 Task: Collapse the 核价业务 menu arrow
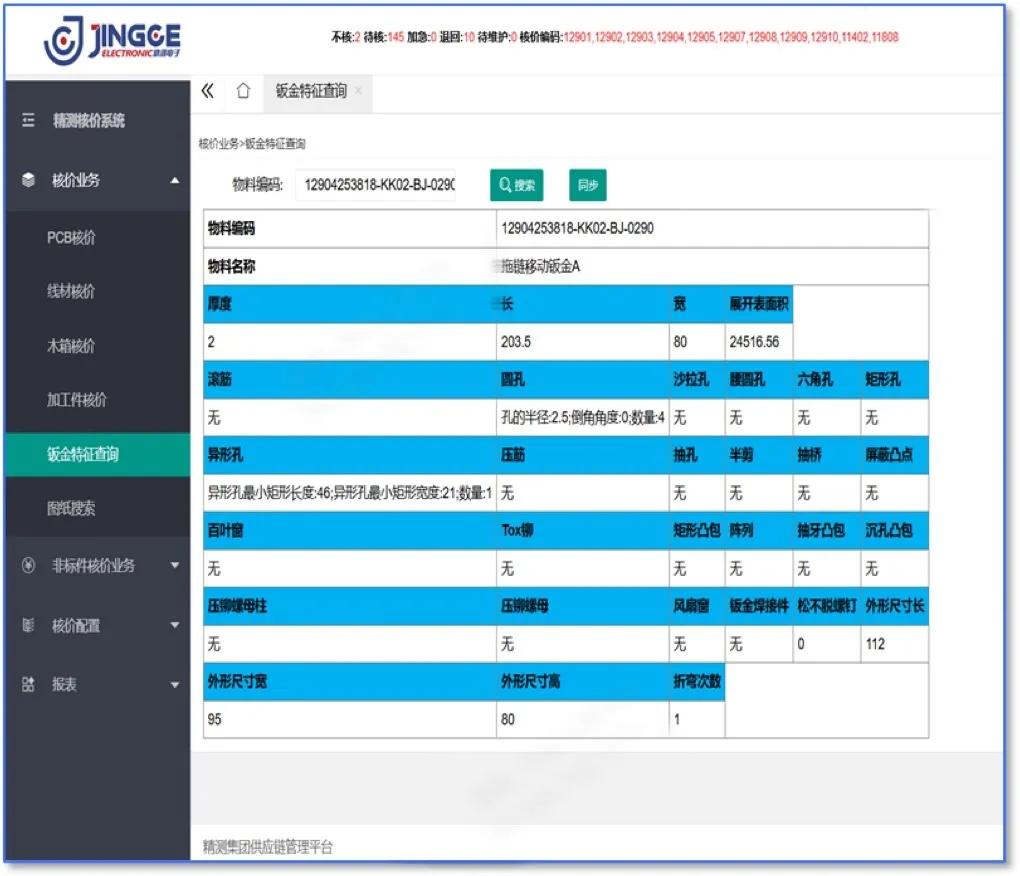pyautogui.click(x=174, y=181)
